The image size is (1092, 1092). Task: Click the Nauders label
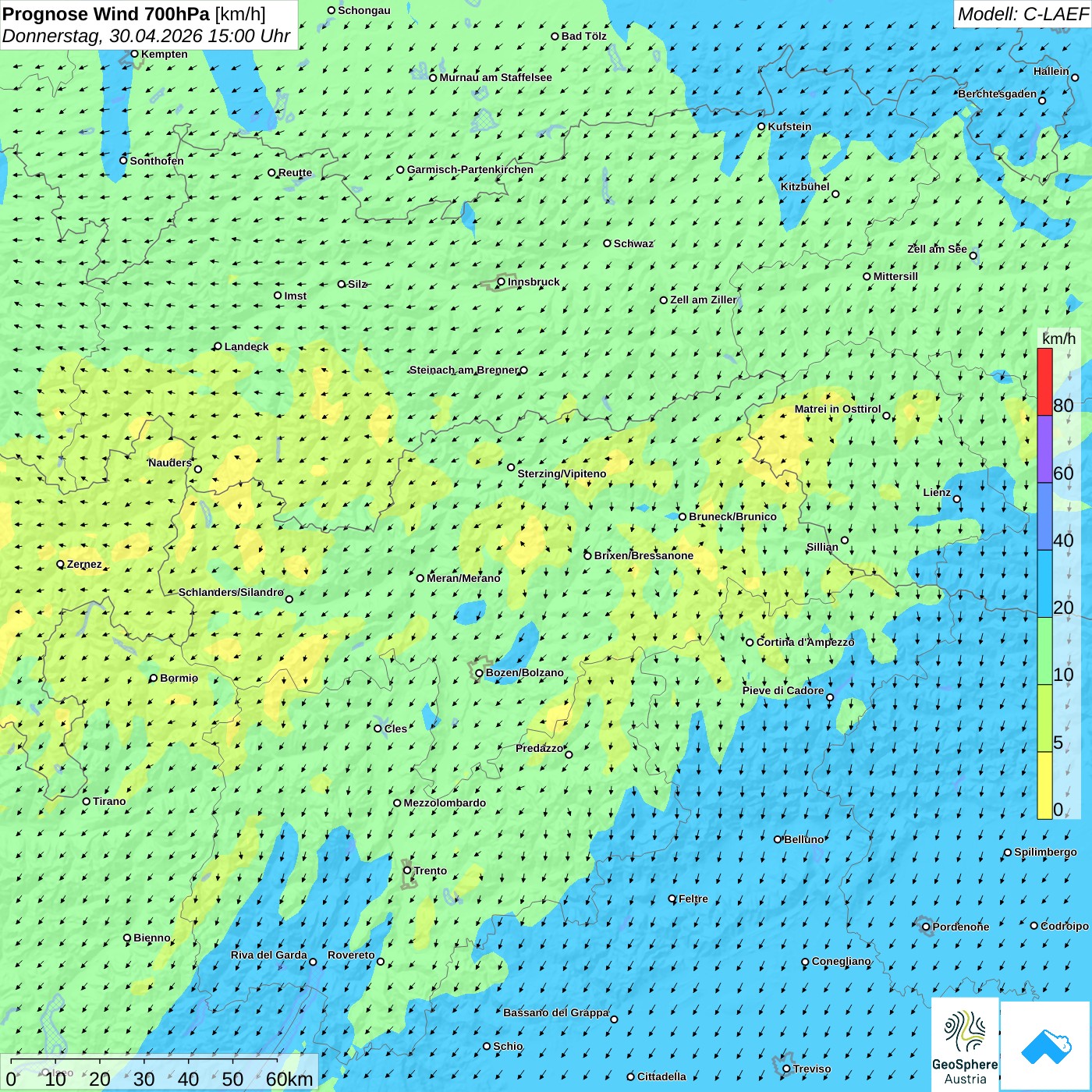[170, 463]
